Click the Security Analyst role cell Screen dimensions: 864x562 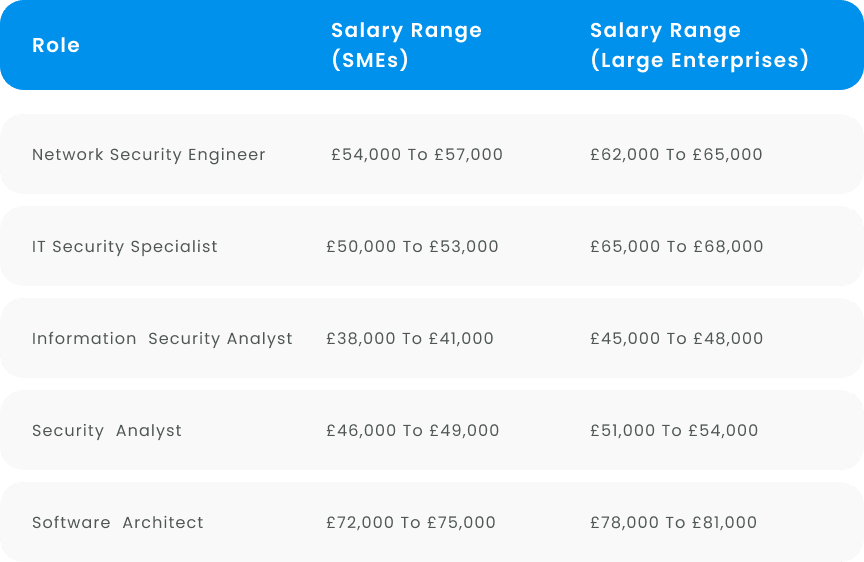(x=107, y=431)
